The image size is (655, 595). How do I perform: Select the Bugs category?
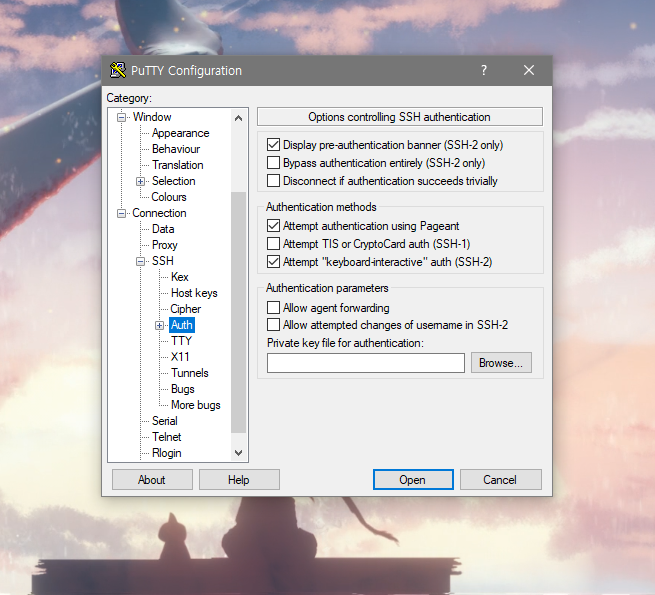point(183,389)
